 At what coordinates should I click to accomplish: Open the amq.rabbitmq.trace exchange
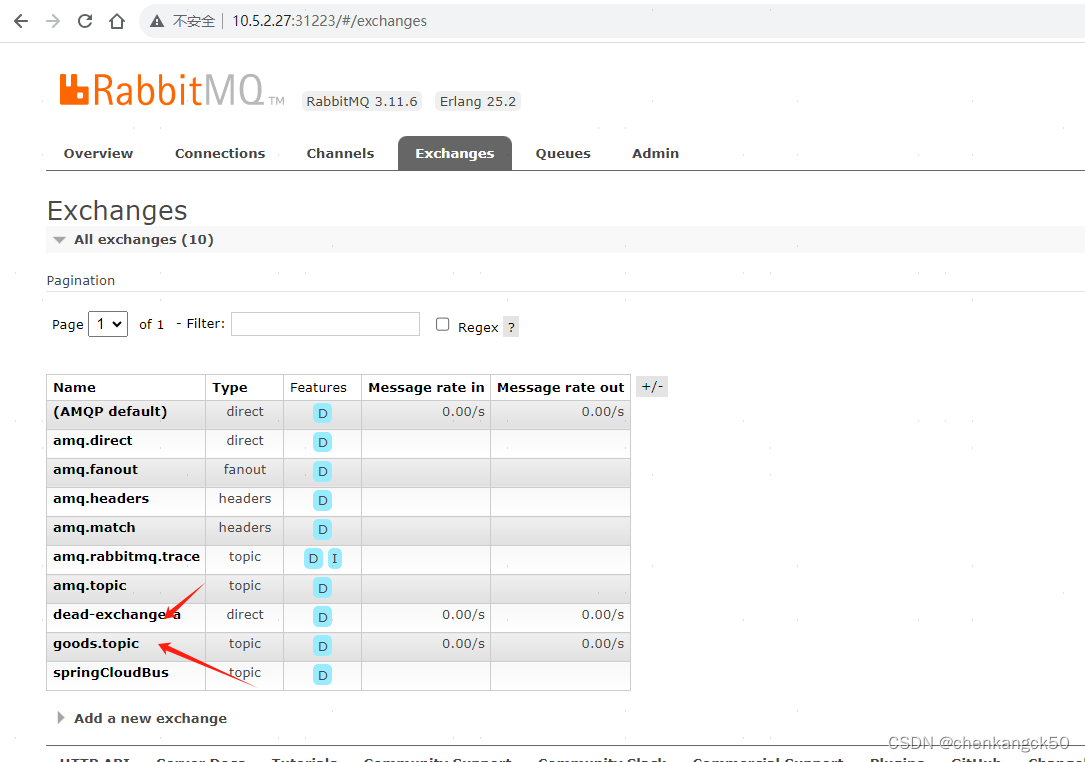tap(127, 557)
